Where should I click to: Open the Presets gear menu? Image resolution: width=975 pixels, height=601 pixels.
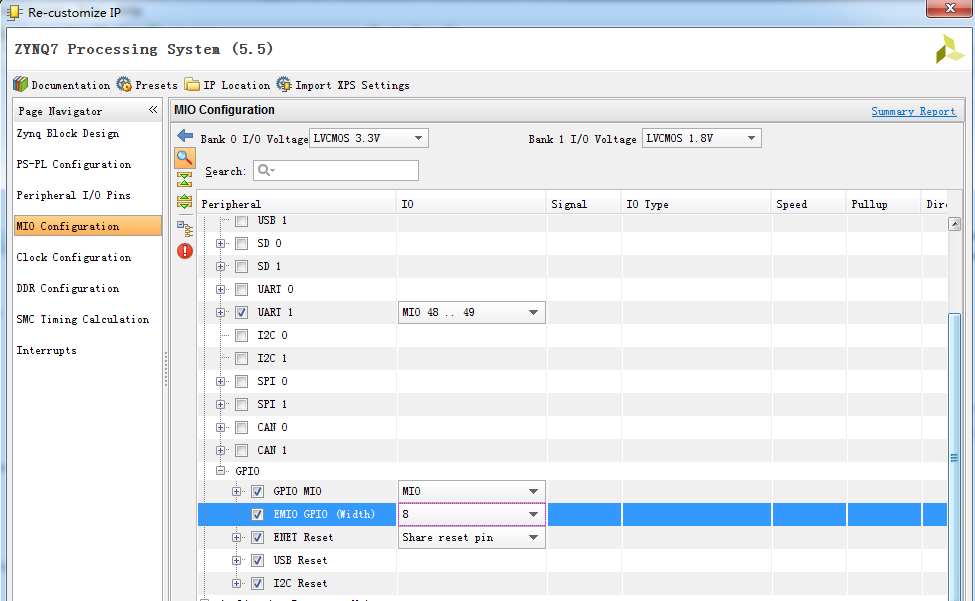[x=147, y=85]
